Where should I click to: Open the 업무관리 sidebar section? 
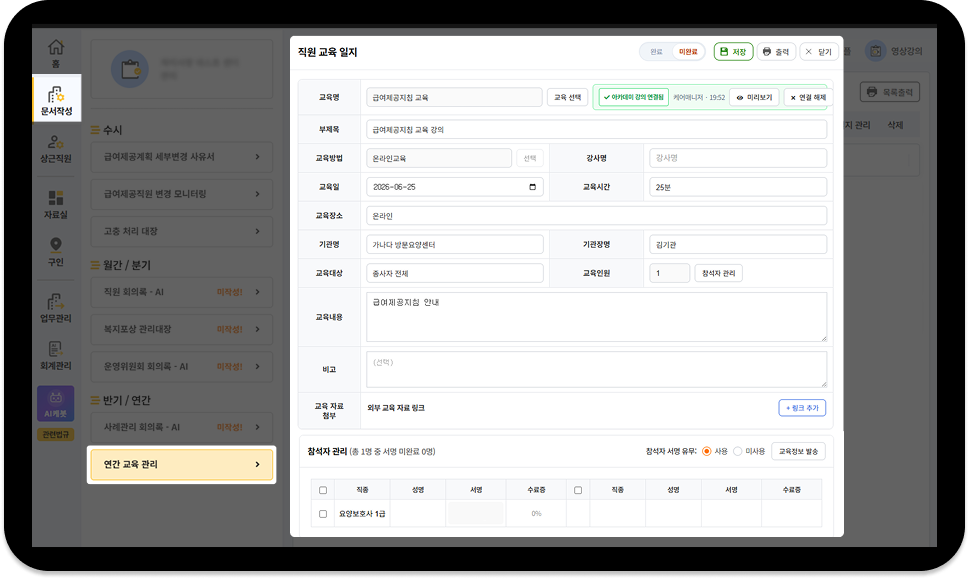[56, 308]
